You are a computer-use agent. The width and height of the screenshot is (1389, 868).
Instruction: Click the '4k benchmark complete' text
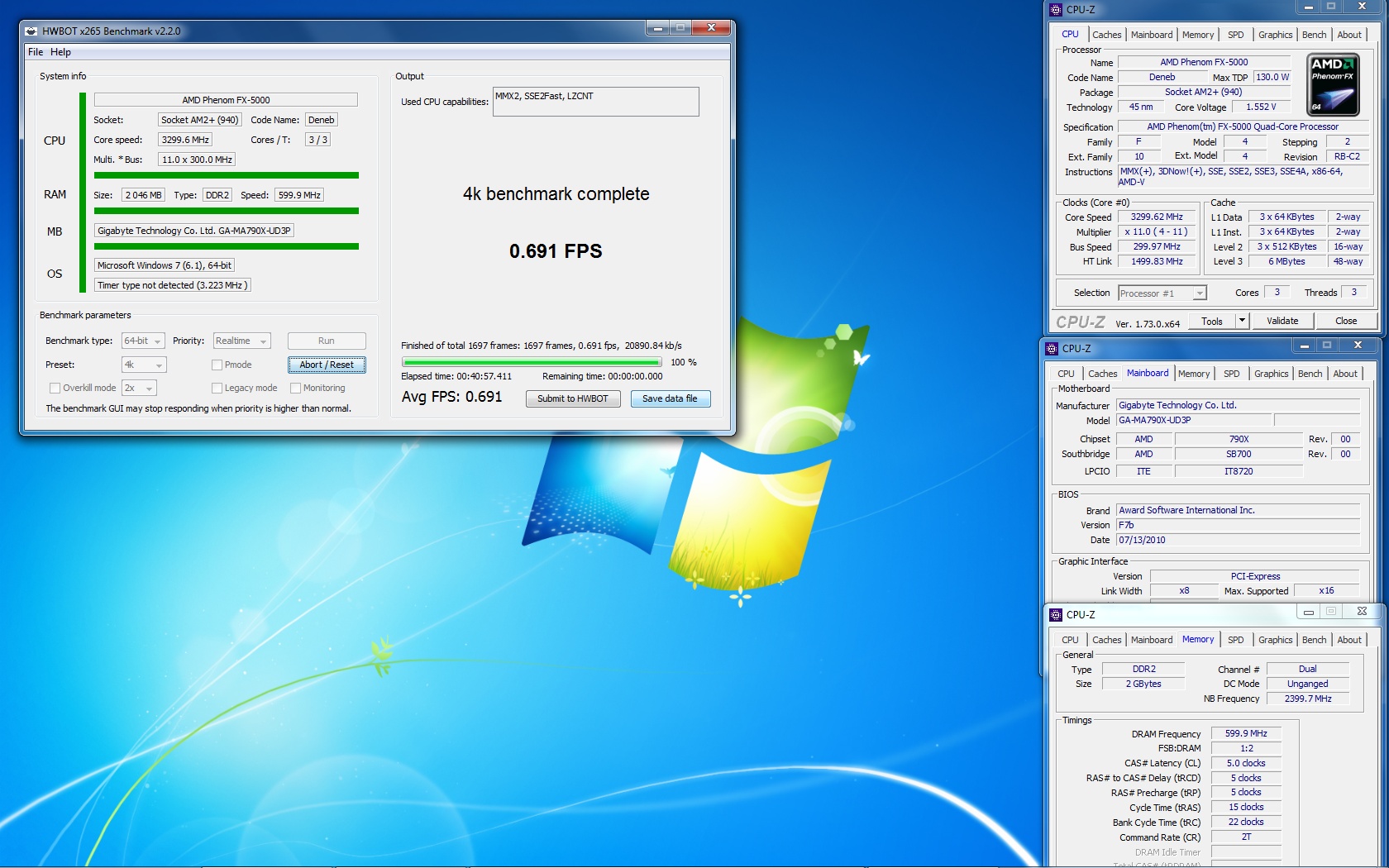[x=556, y=194]
